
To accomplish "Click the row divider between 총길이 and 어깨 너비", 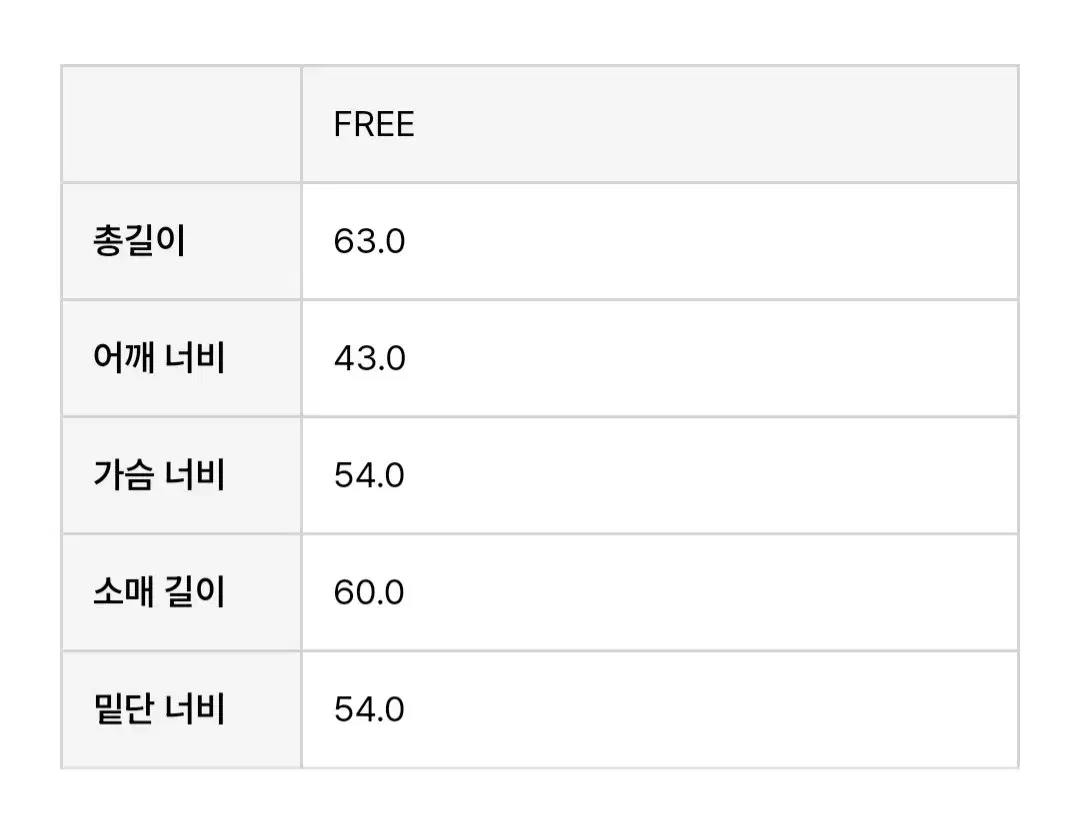I will tap(660, 300).
